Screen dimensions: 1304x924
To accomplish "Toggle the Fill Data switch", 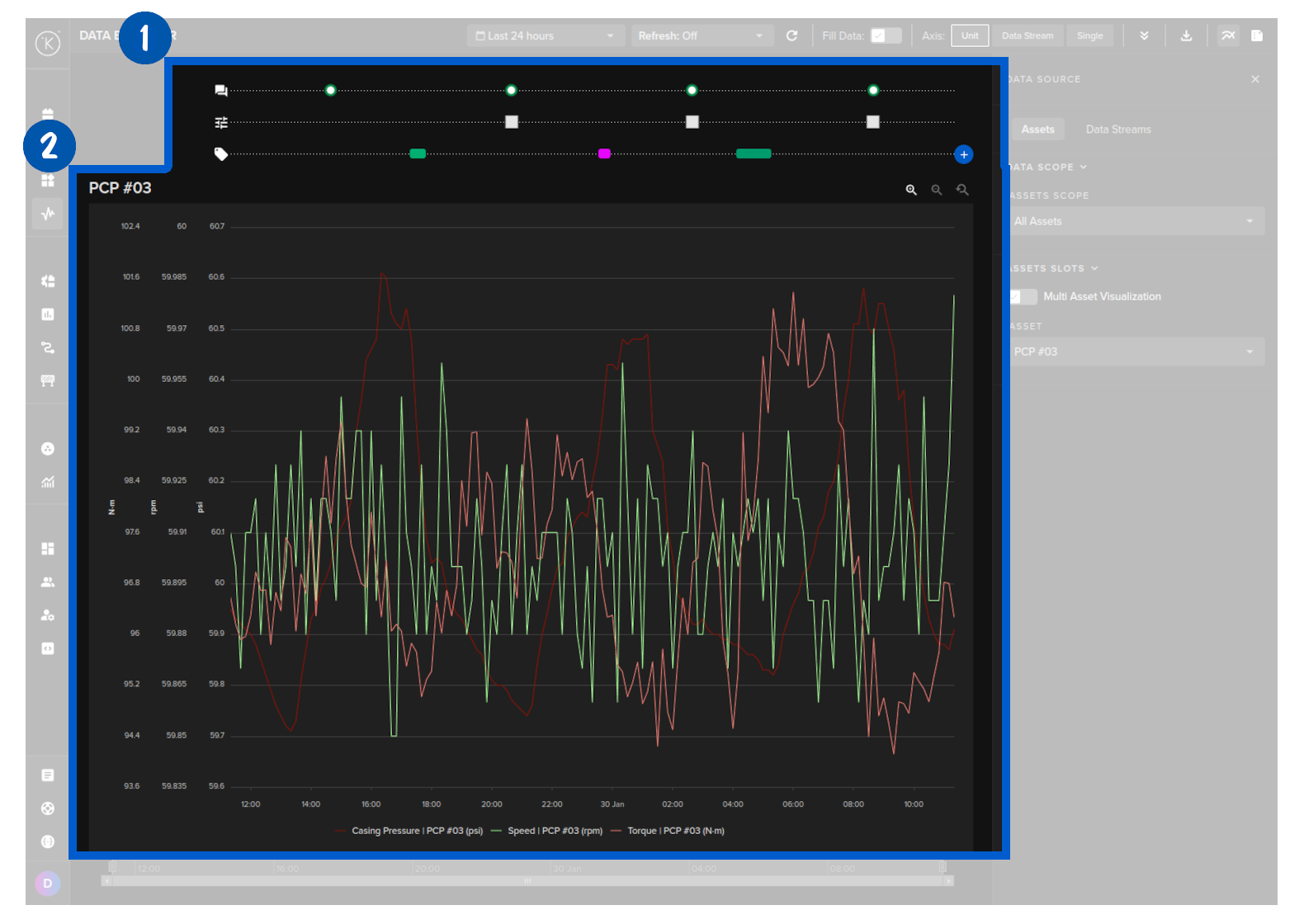I will pos(886,35).
